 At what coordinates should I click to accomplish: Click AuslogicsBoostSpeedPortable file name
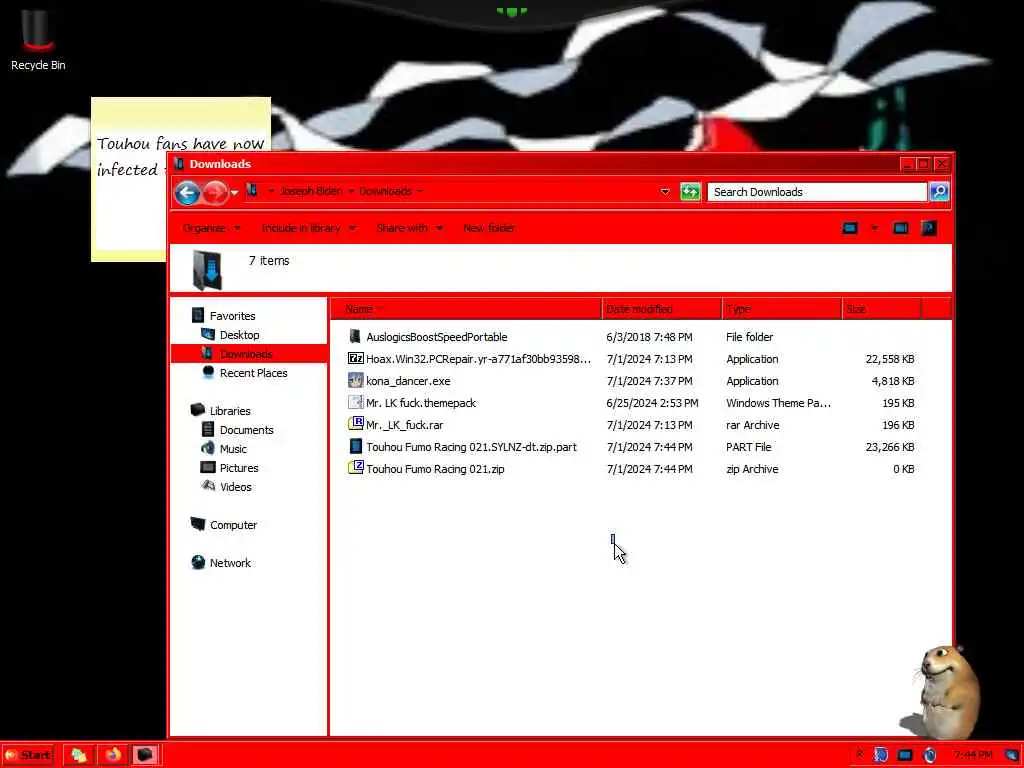tap(437, 337)
